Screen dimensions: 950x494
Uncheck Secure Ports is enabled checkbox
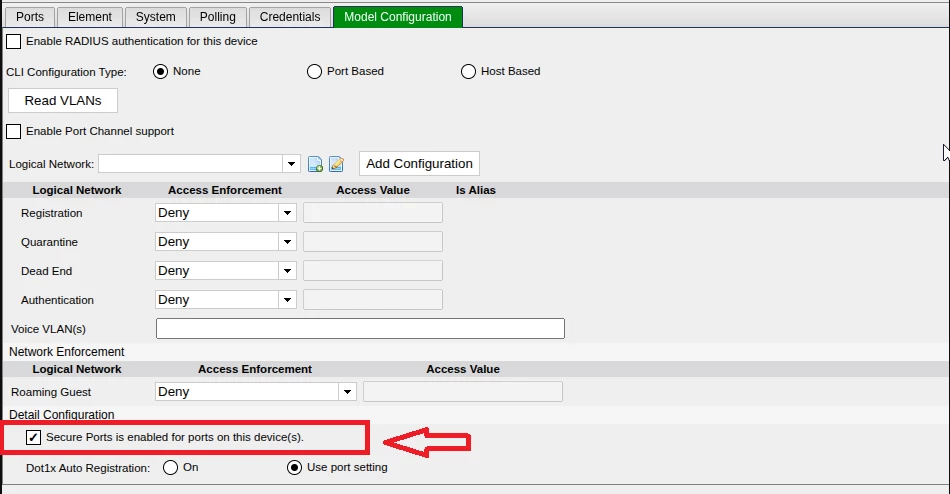[33, 437]
